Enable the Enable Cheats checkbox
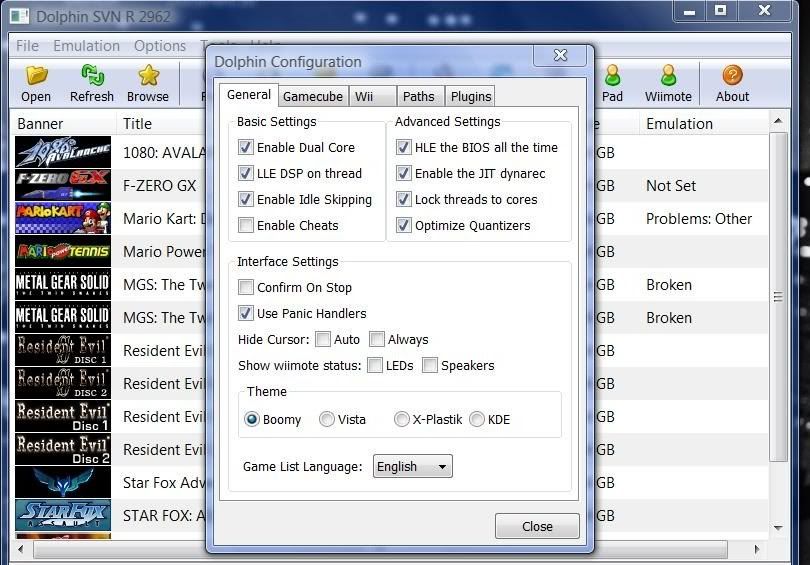The image size is (810, 565). (246, 225)
